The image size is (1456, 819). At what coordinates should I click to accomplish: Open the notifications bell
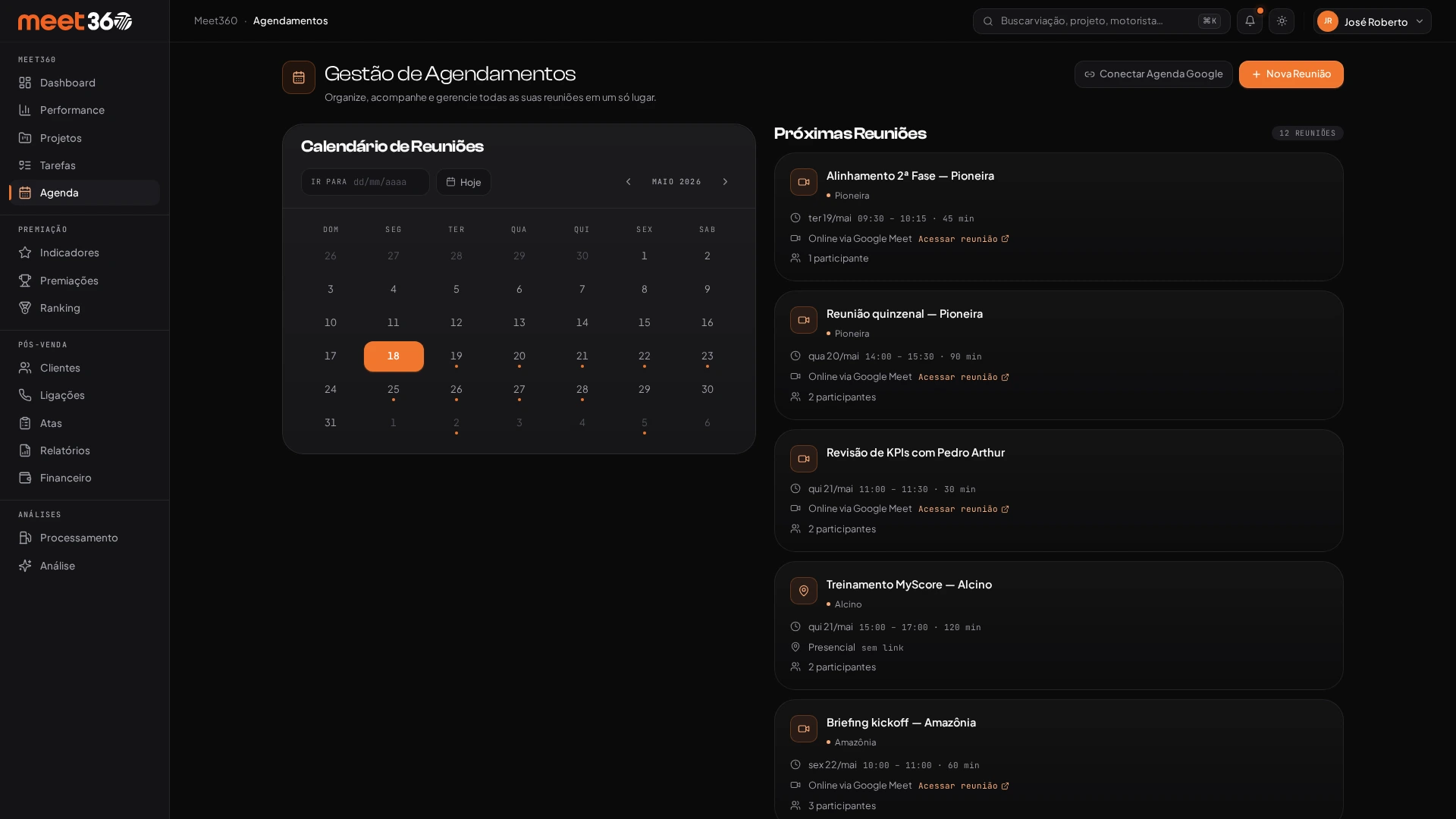1250,21
